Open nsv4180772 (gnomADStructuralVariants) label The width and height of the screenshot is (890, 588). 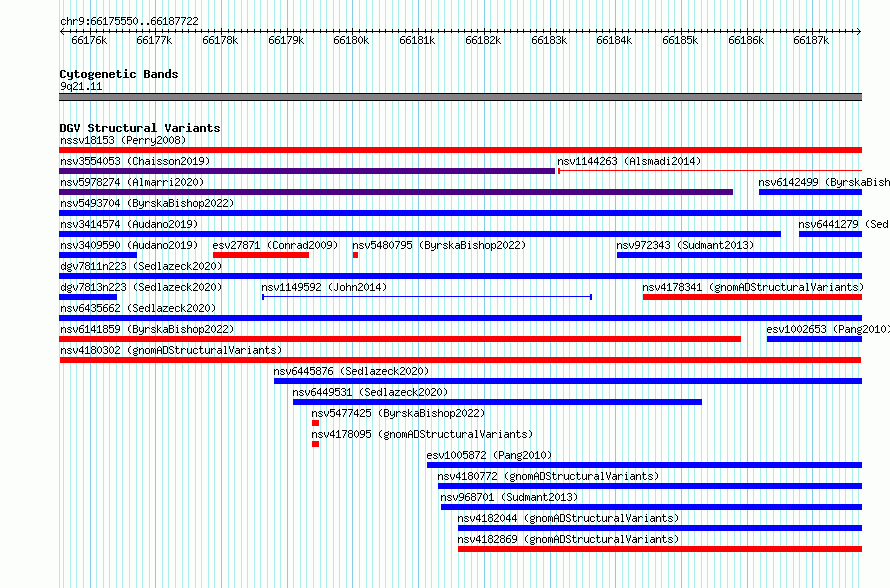tap(548, 476)
